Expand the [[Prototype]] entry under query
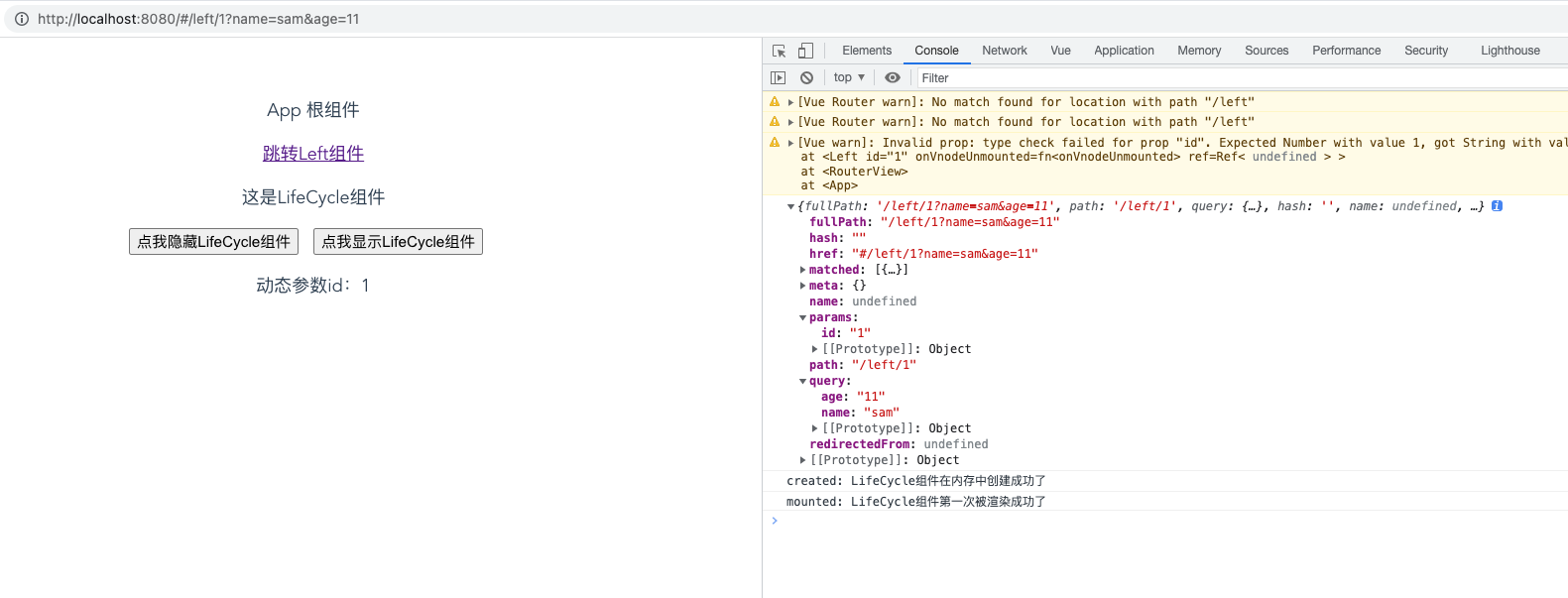 (815, 428)
